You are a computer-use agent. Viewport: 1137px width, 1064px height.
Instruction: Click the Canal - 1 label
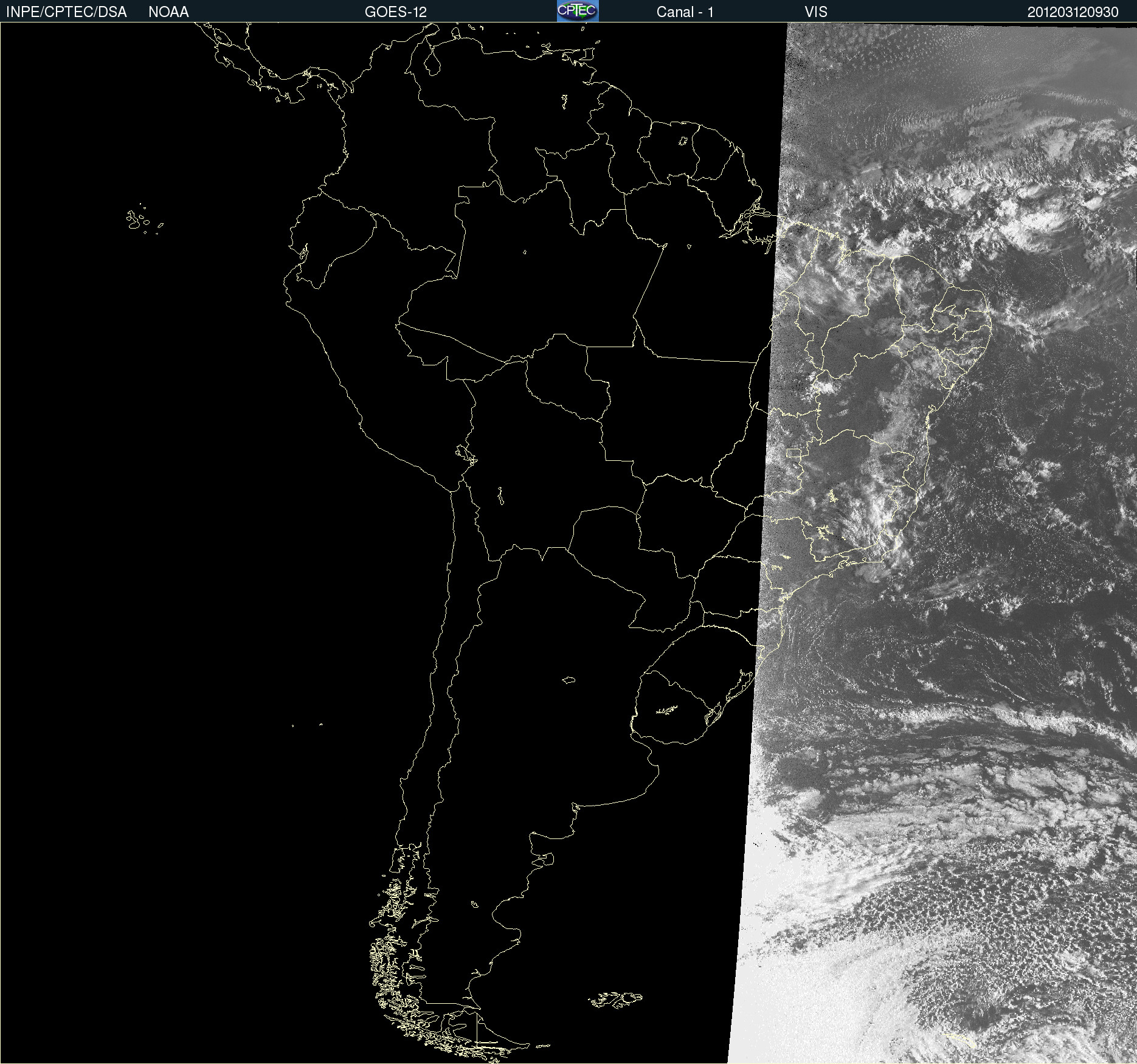point(685,12)
